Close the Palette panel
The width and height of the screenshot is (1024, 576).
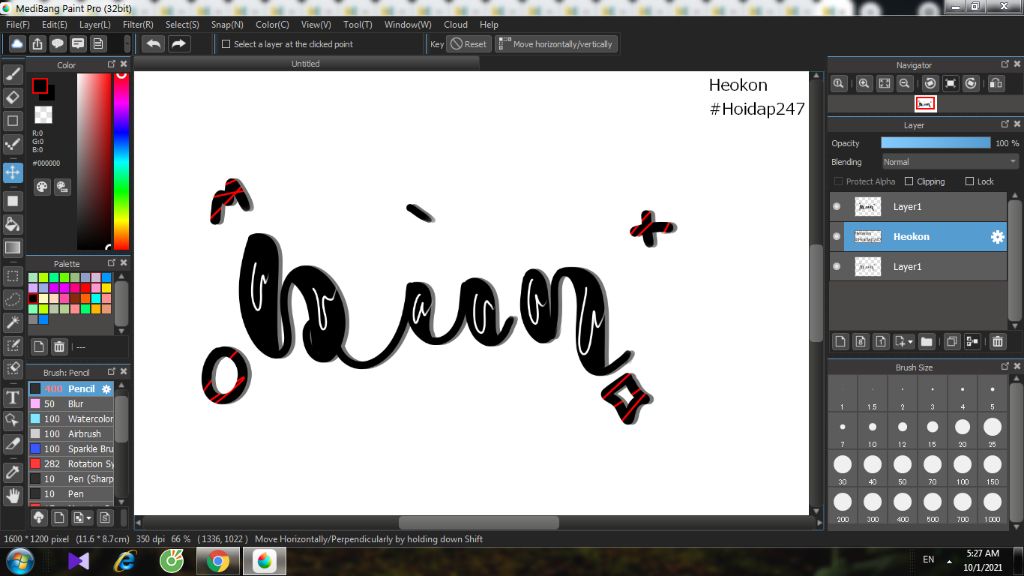[x=123, y=263]
